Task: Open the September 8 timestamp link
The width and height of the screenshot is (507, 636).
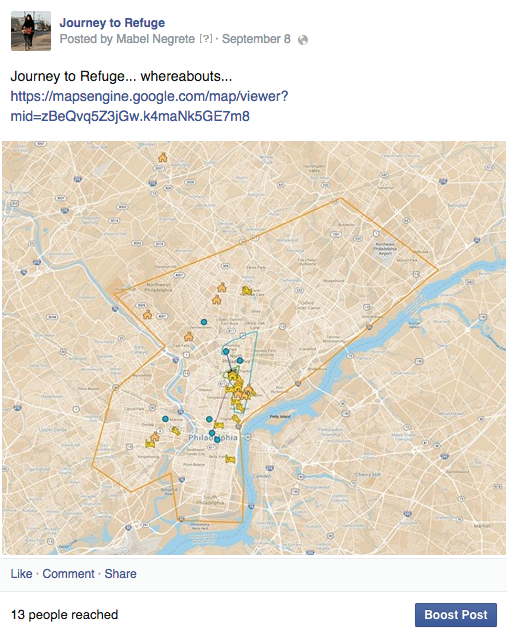Action: 256,39
